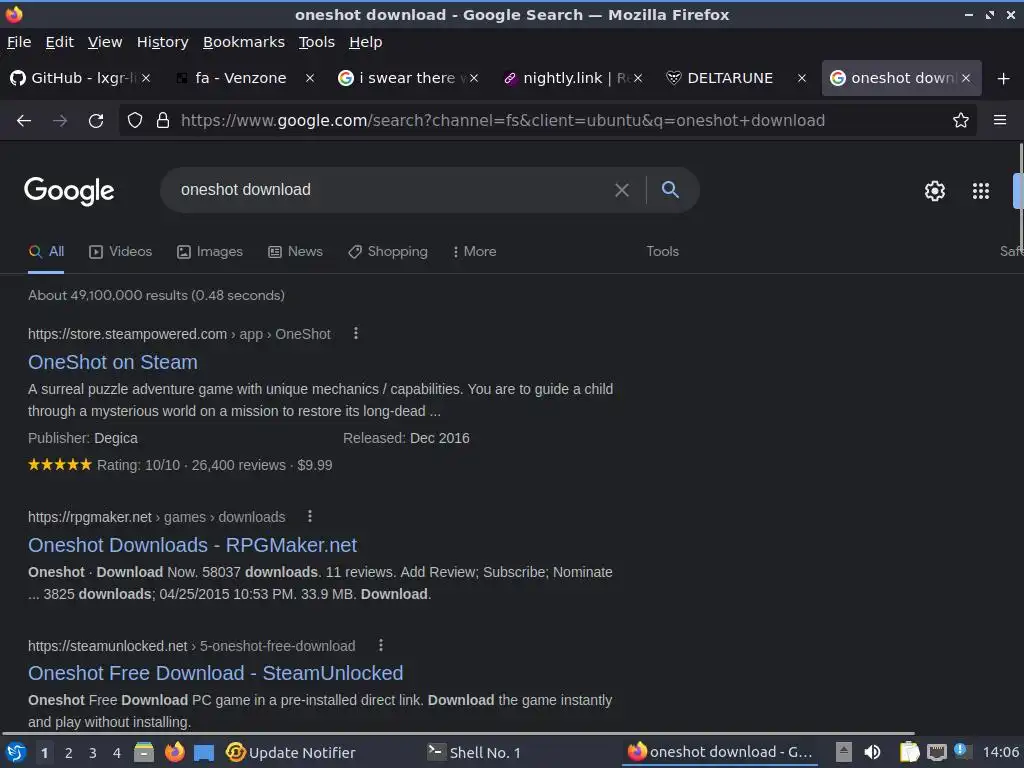Switch to virtual desktop 4
This screenshot has width=1024, height=768.
point(117,753)
